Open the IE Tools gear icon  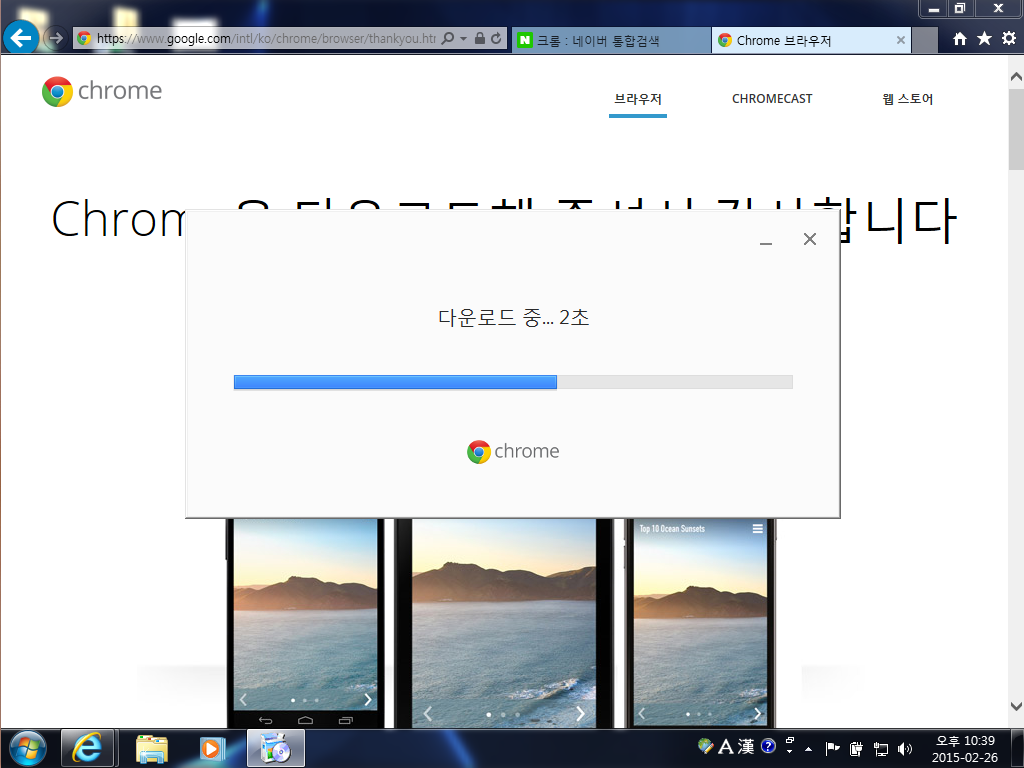click(1009, 39)
